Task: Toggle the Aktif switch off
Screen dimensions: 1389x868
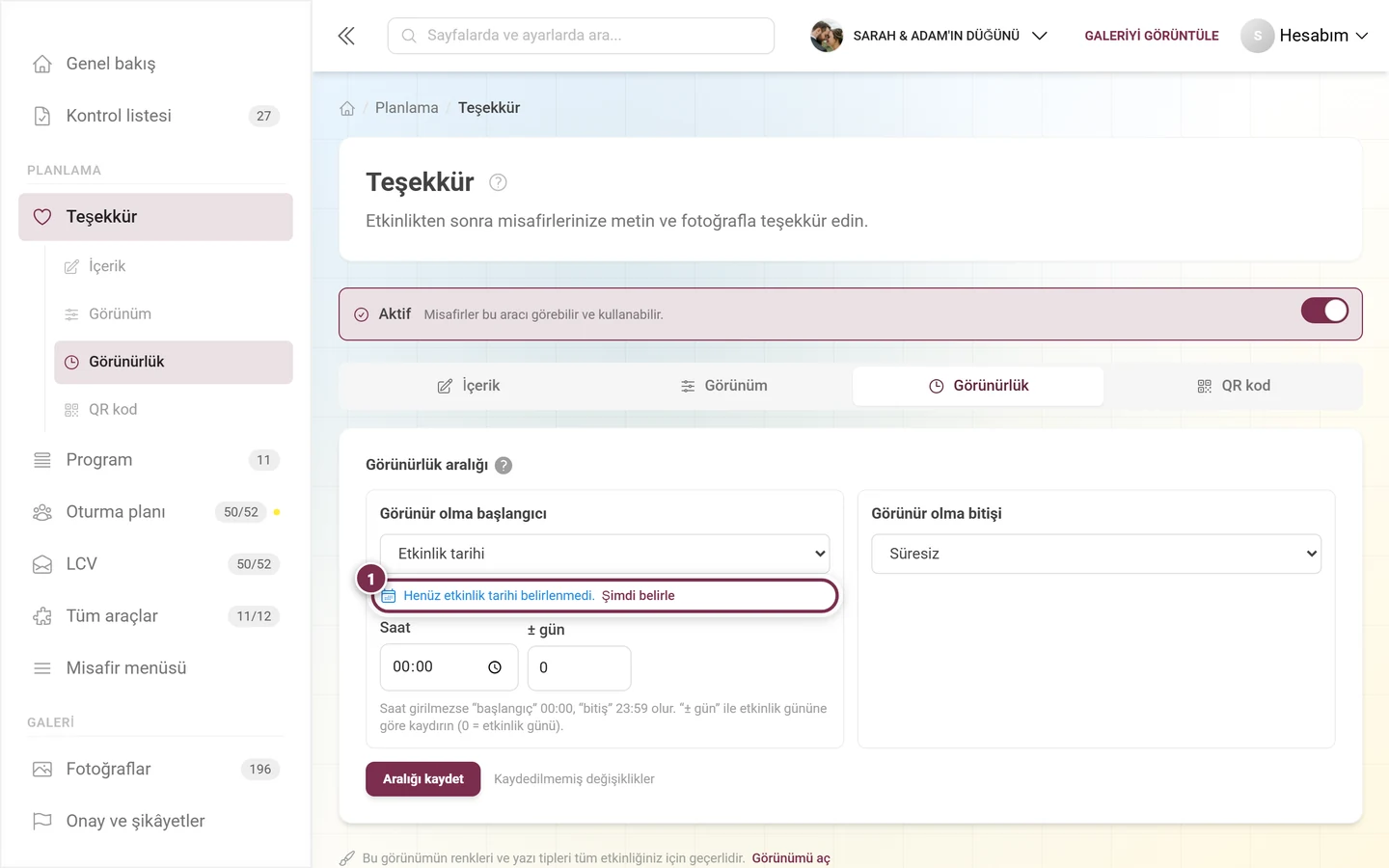Action: [x=1324, y=311]
